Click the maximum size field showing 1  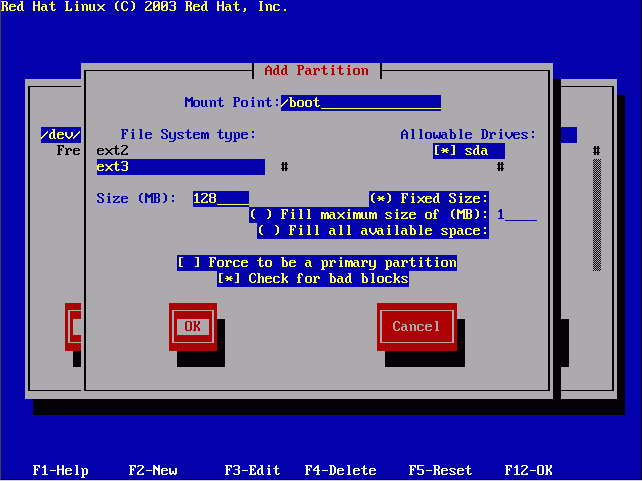[517, 215]
